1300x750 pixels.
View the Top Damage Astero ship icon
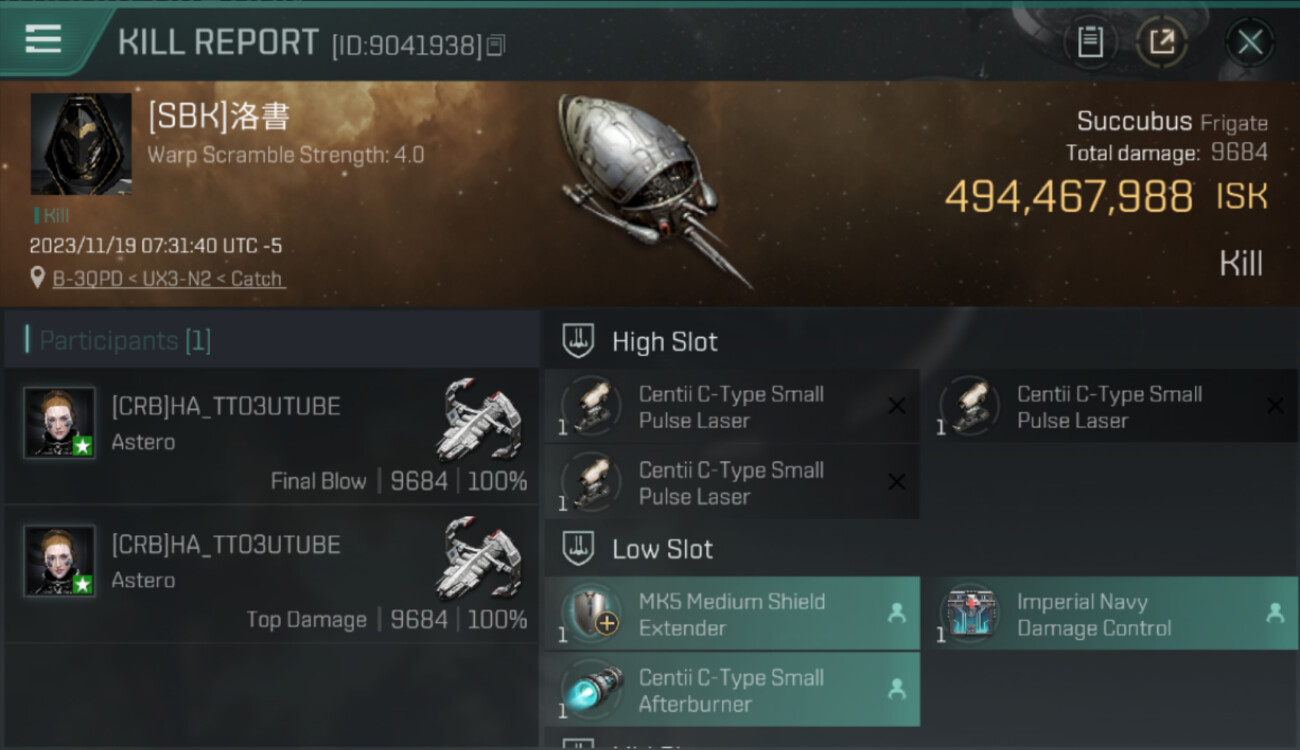pos(481,558)
